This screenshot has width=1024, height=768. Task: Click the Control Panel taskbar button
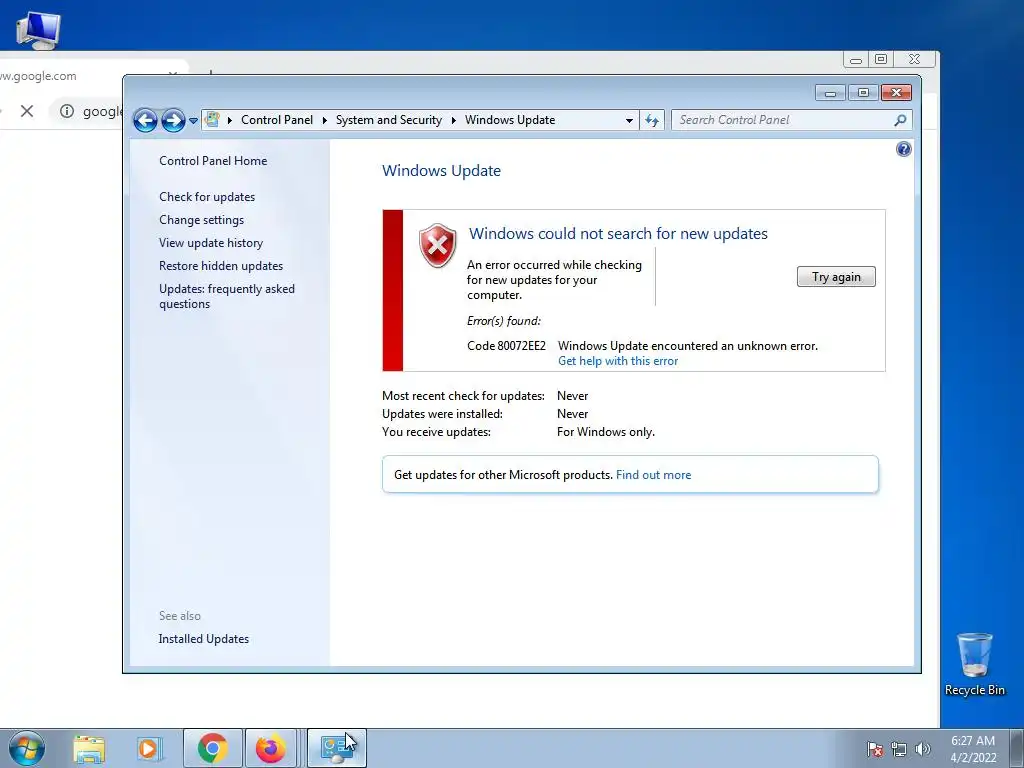[336, 748]
